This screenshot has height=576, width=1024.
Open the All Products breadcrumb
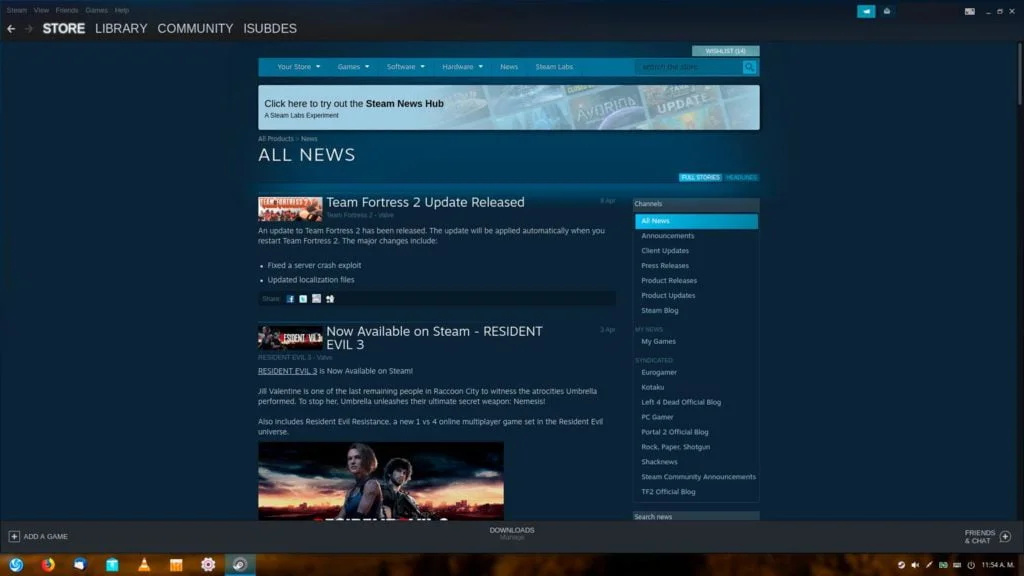click(276, 139)
